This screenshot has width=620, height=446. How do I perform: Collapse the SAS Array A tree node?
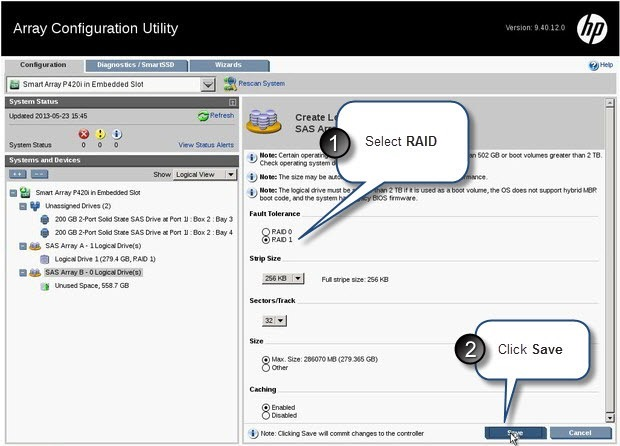click(x=23, y=246)
